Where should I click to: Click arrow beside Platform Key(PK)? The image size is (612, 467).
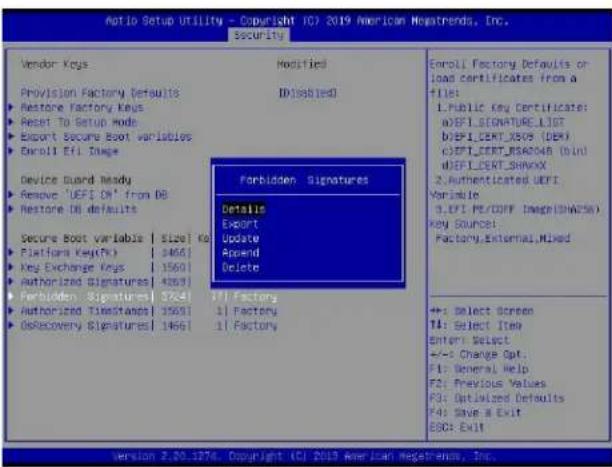11,252
